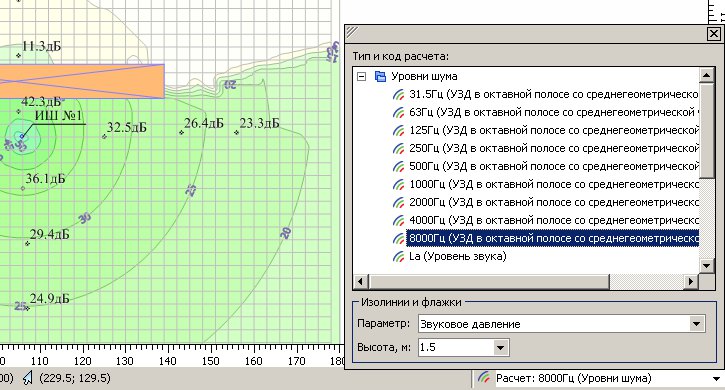Click the 63Гц noise level icon
Image resolution: width=725 pixels, height=390 pixels.
coord(399,112)
